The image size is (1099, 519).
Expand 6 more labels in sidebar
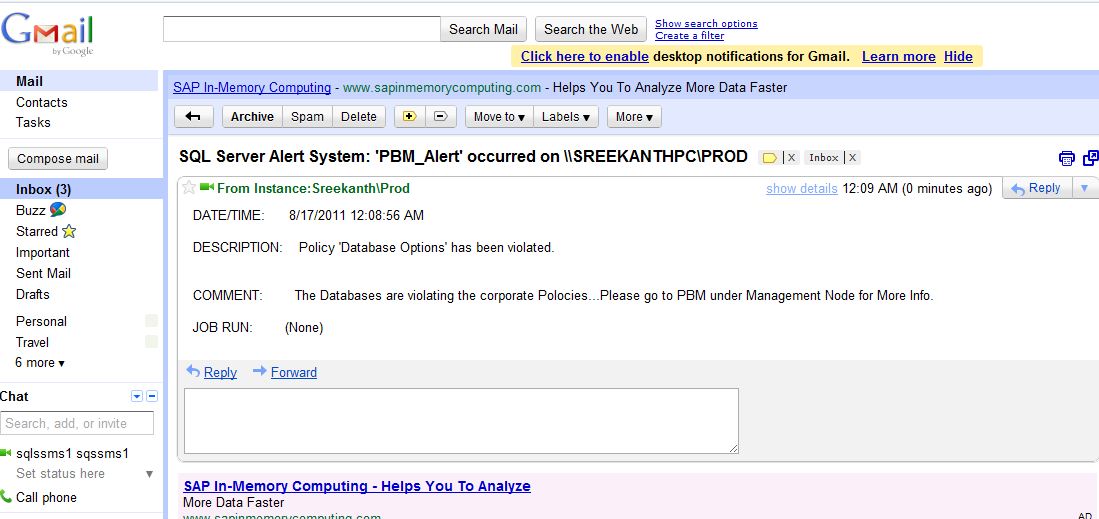[40, 363]
